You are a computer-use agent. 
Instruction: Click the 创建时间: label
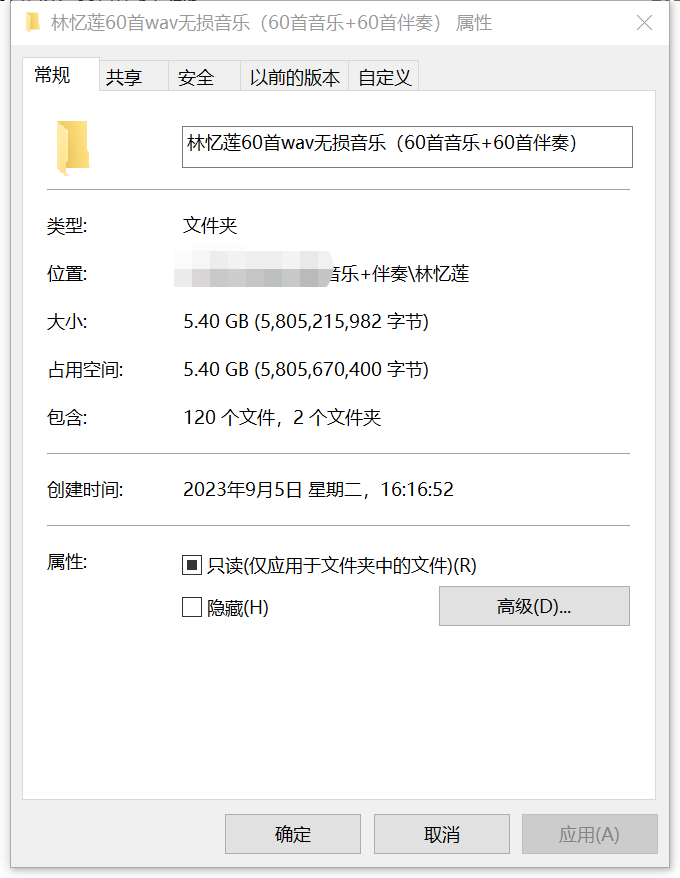point(85,490)
